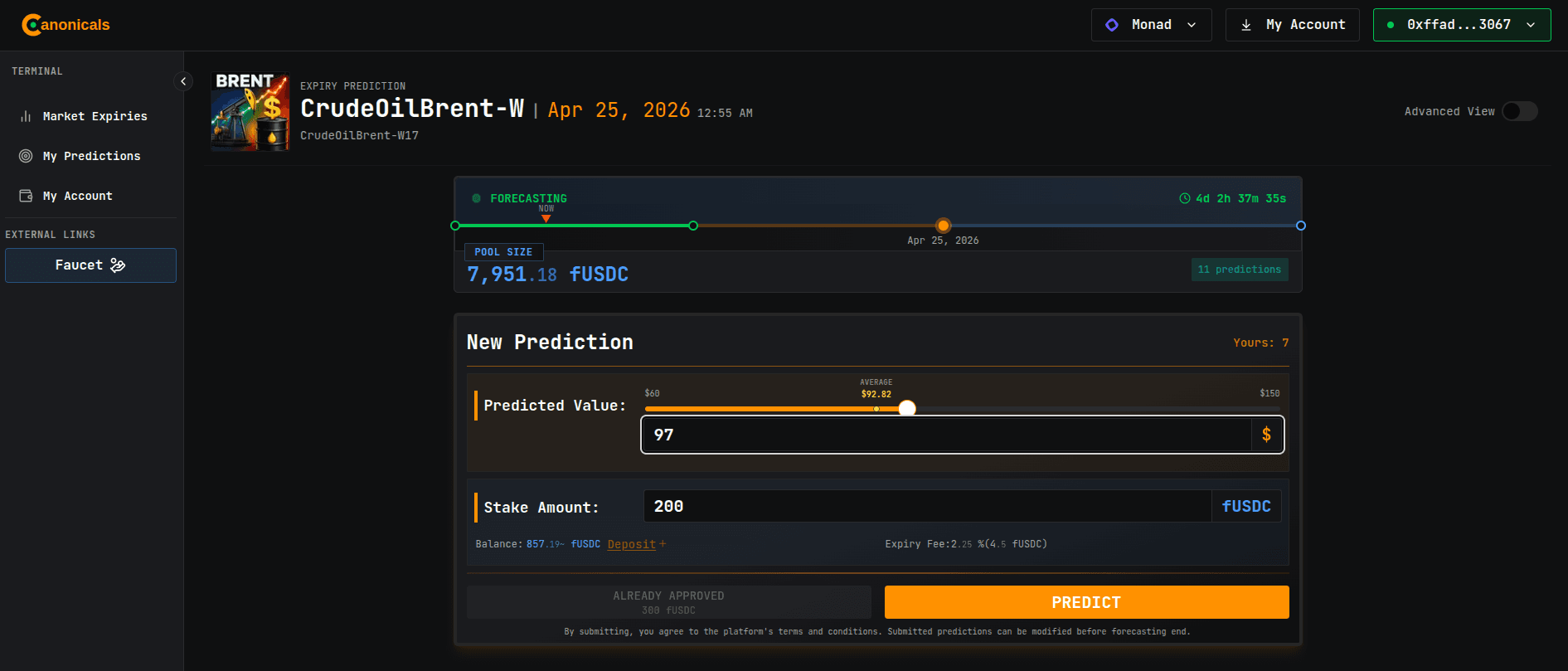
Task: Open the My Predictions section
Action: click(x=91, y=155)
